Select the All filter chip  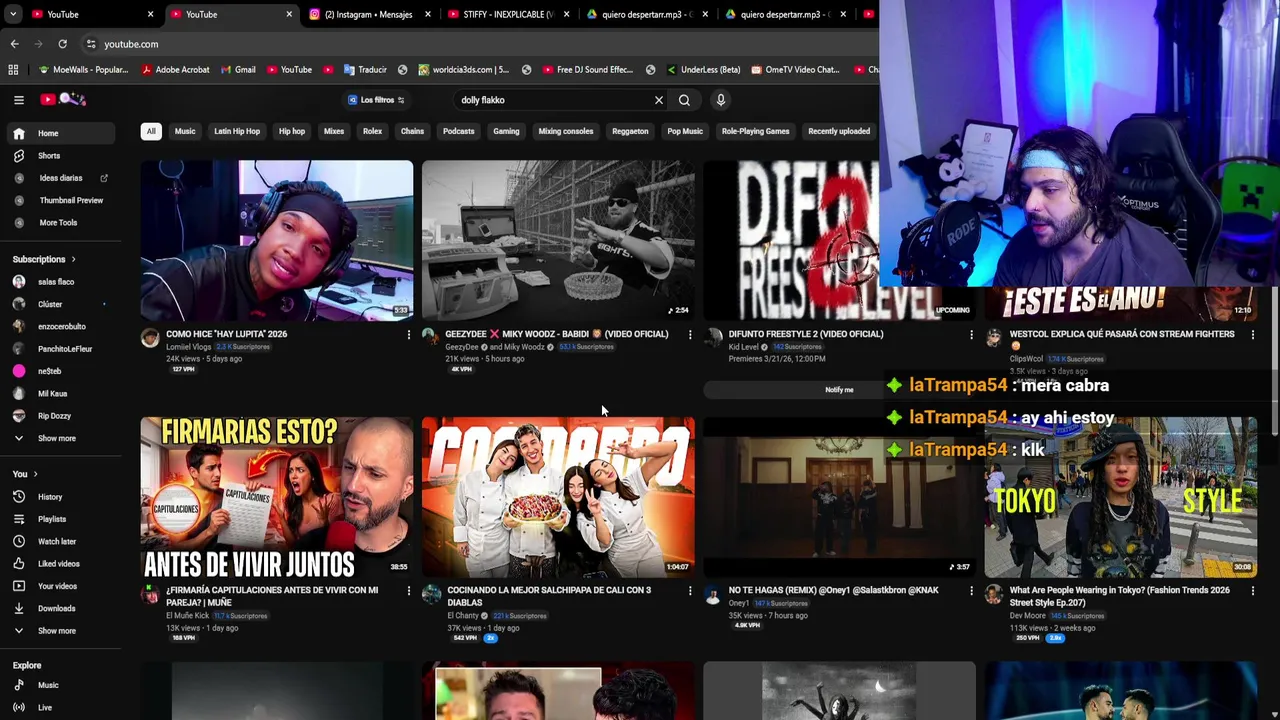pos(151,131)
